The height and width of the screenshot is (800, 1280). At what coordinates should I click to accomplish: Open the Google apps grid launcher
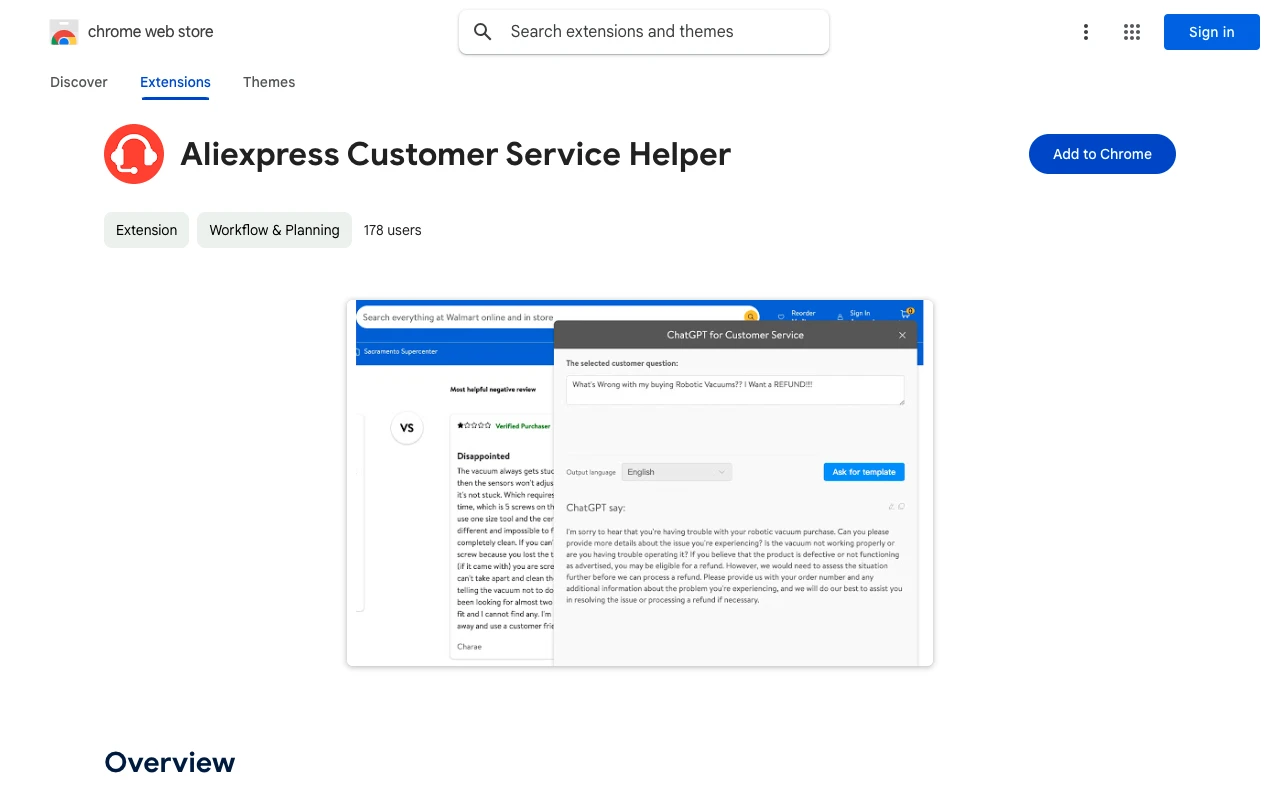1132,32
